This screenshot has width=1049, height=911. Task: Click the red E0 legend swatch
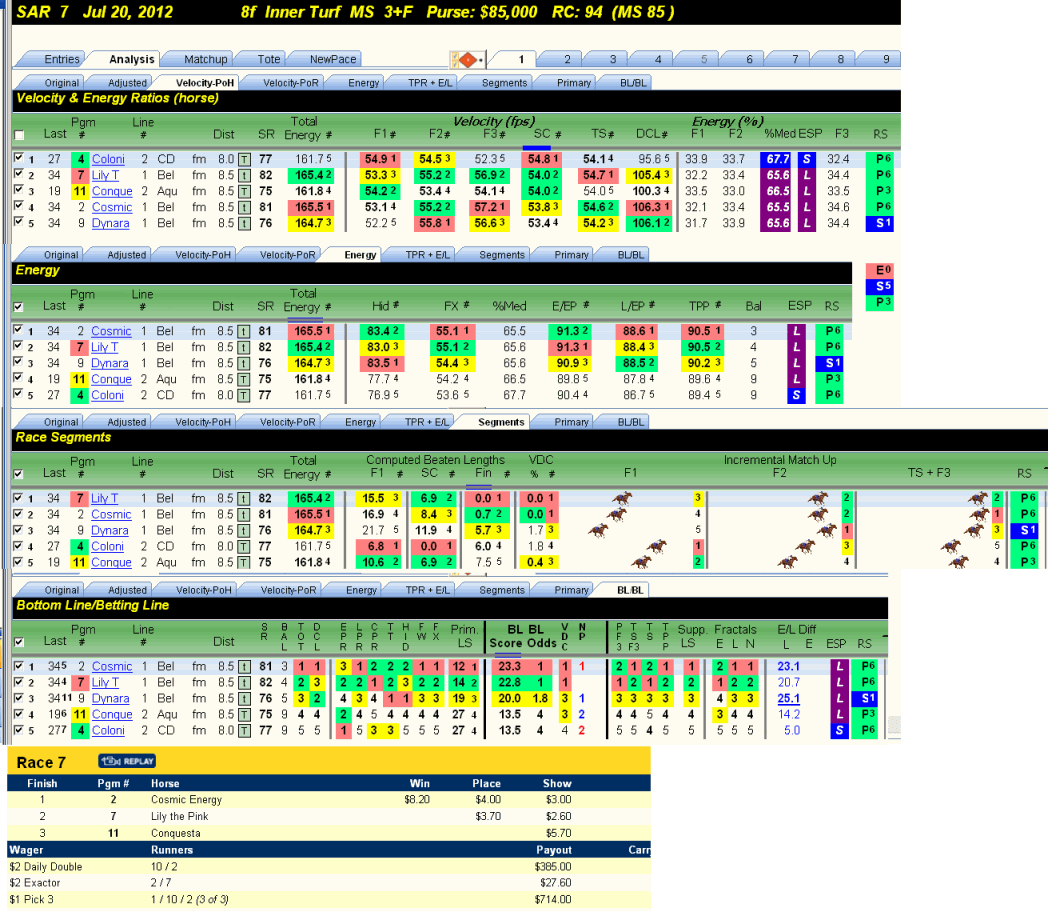[x=879, y=270]
